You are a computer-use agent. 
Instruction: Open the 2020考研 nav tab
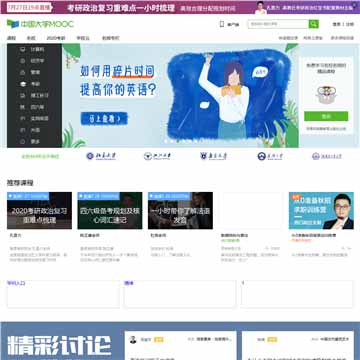click(56, 38)
